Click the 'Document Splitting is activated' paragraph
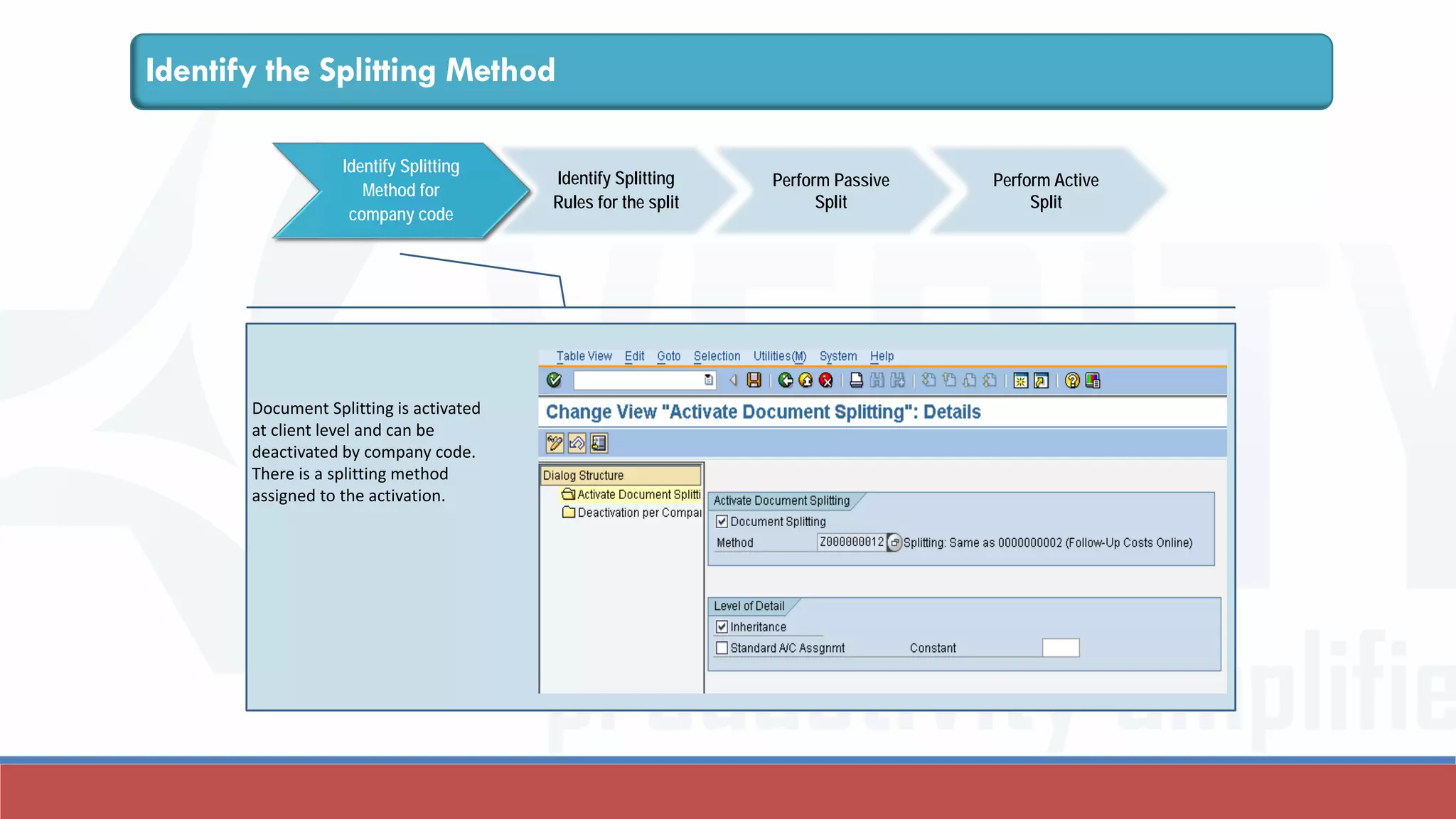 [x=366, y=452]
